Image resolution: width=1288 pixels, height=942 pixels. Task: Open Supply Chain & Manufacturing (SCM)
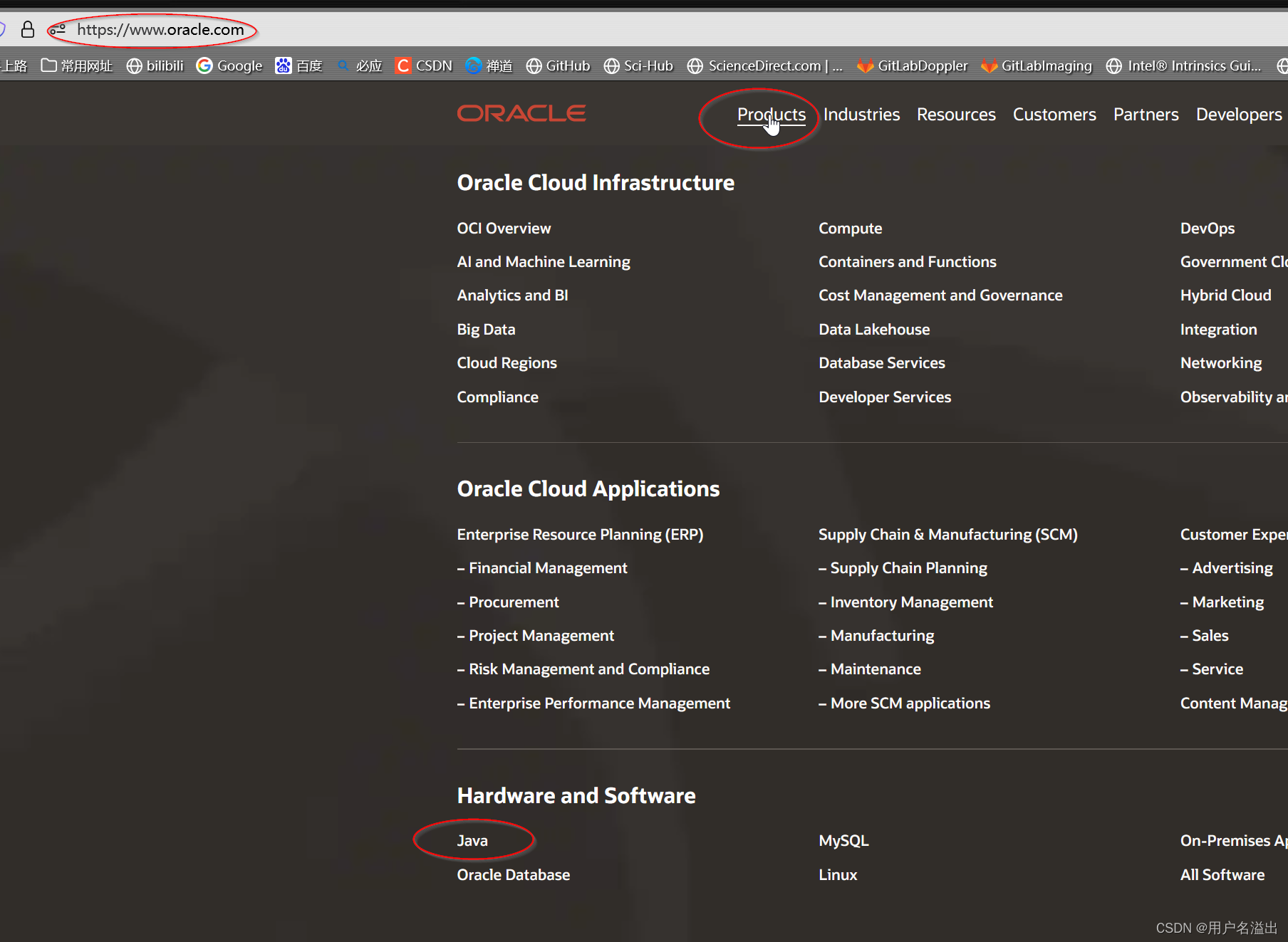[947, 535]
